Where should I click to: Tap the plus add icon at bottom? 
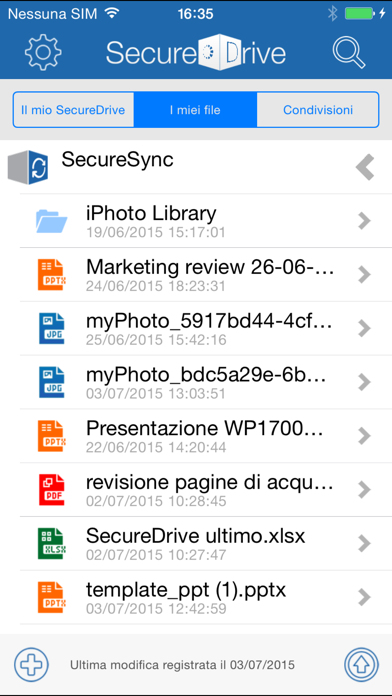31,664
